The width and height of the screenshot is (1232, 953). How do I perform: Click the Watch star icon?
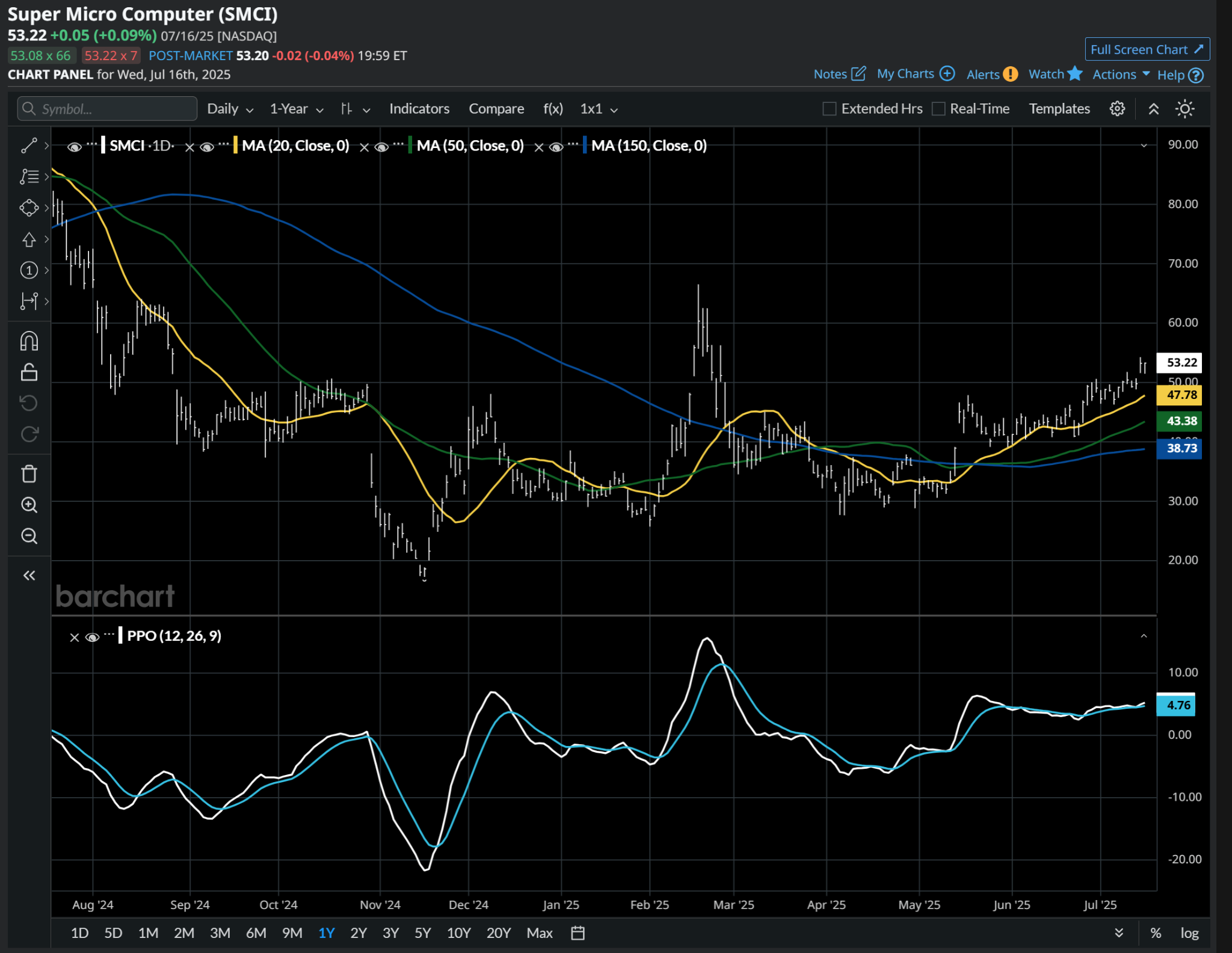coord(1075,73)
